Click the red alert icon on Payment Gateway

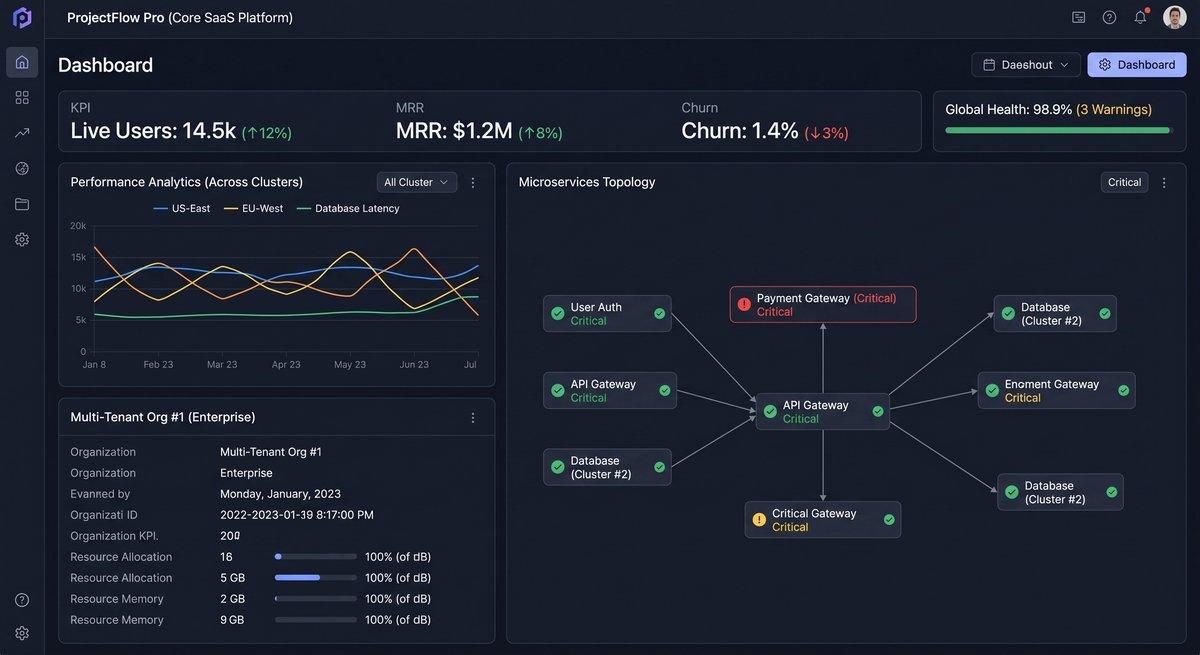tap(744, 304)
